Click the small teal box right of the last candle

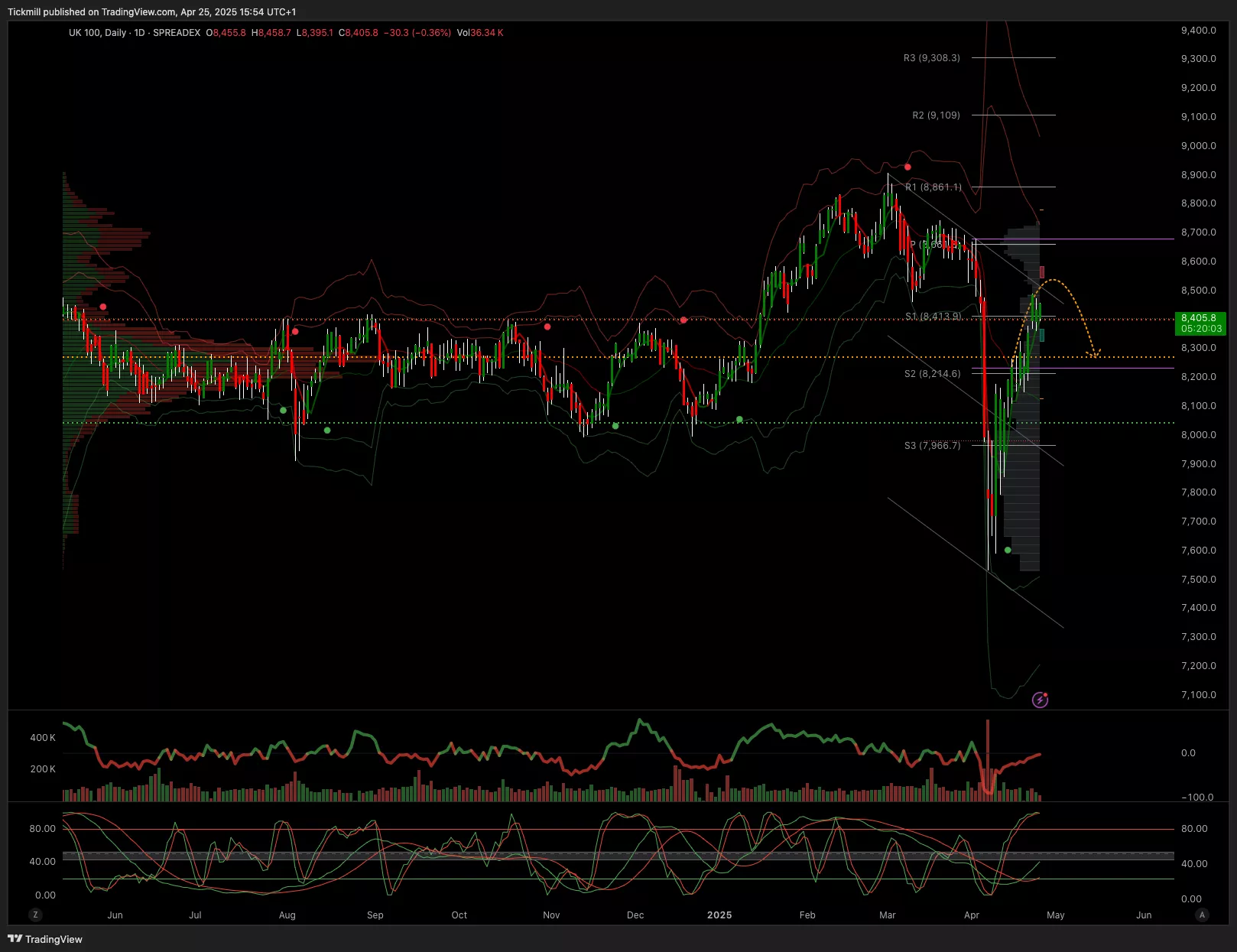pyautogui.click(x=1042, y=335)
